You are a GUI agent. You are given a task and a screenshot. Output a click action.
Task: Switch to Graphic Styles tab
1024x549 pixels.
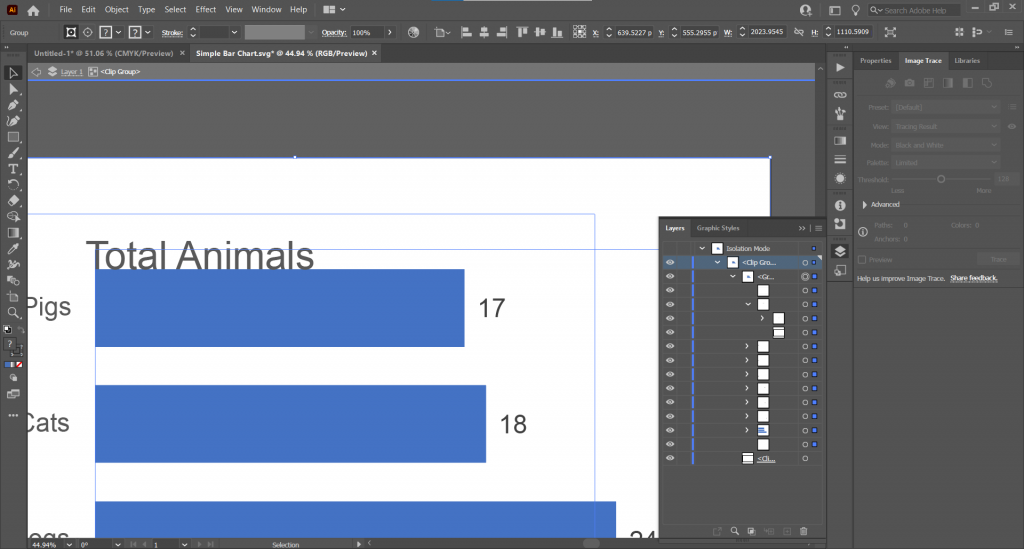coord(718,228)
